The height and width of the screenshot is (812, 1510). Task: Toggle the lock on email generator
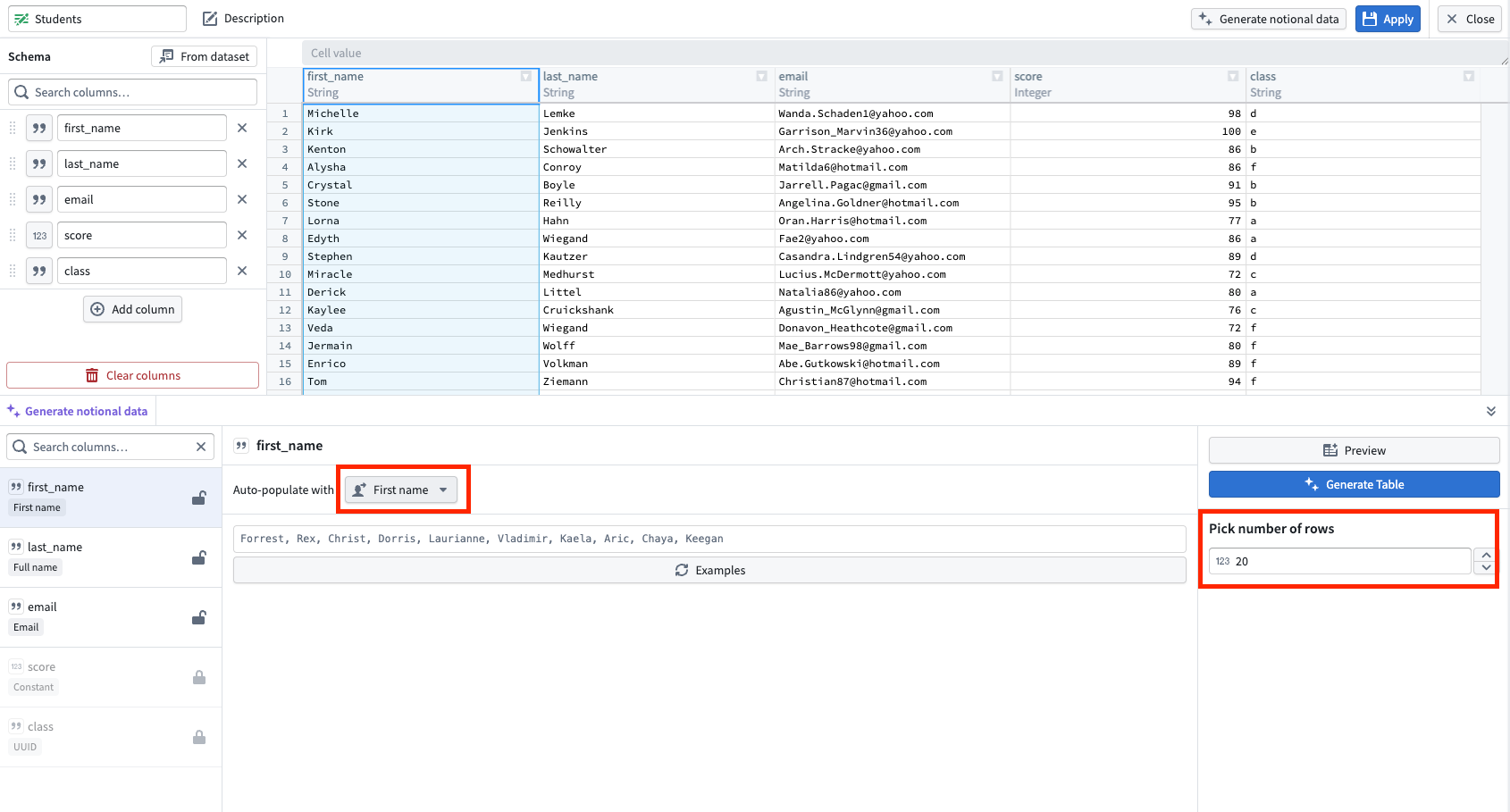[199, 617]
